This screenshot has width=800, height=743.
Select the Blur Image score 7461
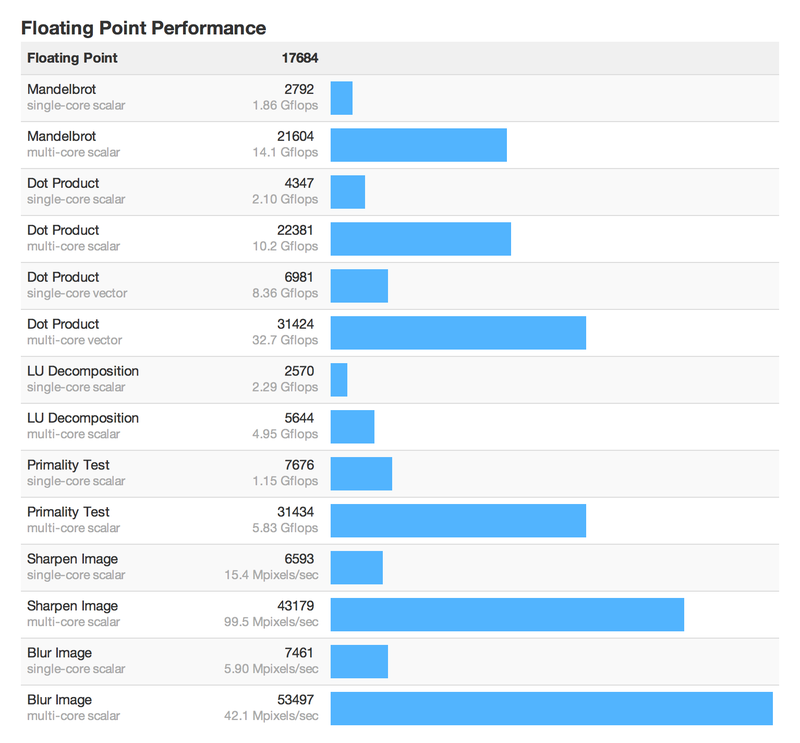pyautogui.click(x=299, y=653)
